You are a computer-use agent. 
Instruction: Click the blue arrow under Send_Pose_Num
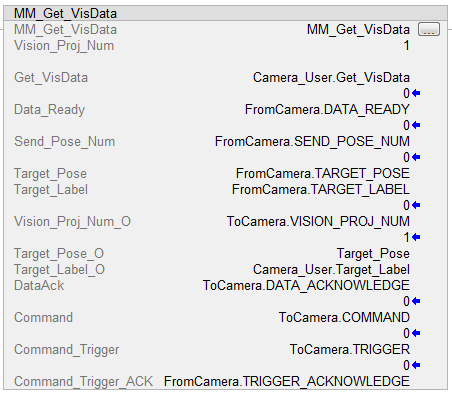(416, 157)
